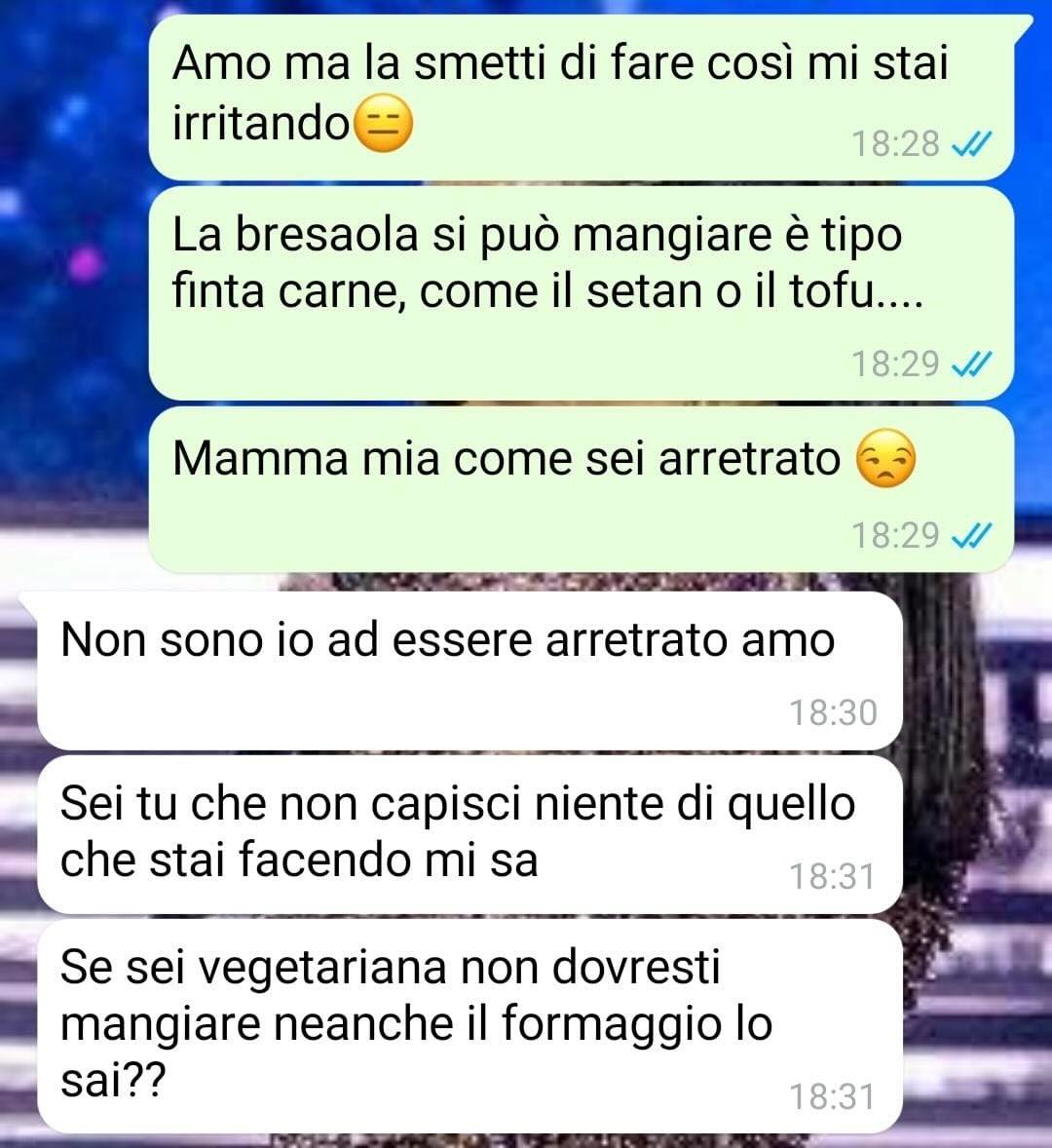Click the read checkmarks on the bresaola message

pos(971,364)
